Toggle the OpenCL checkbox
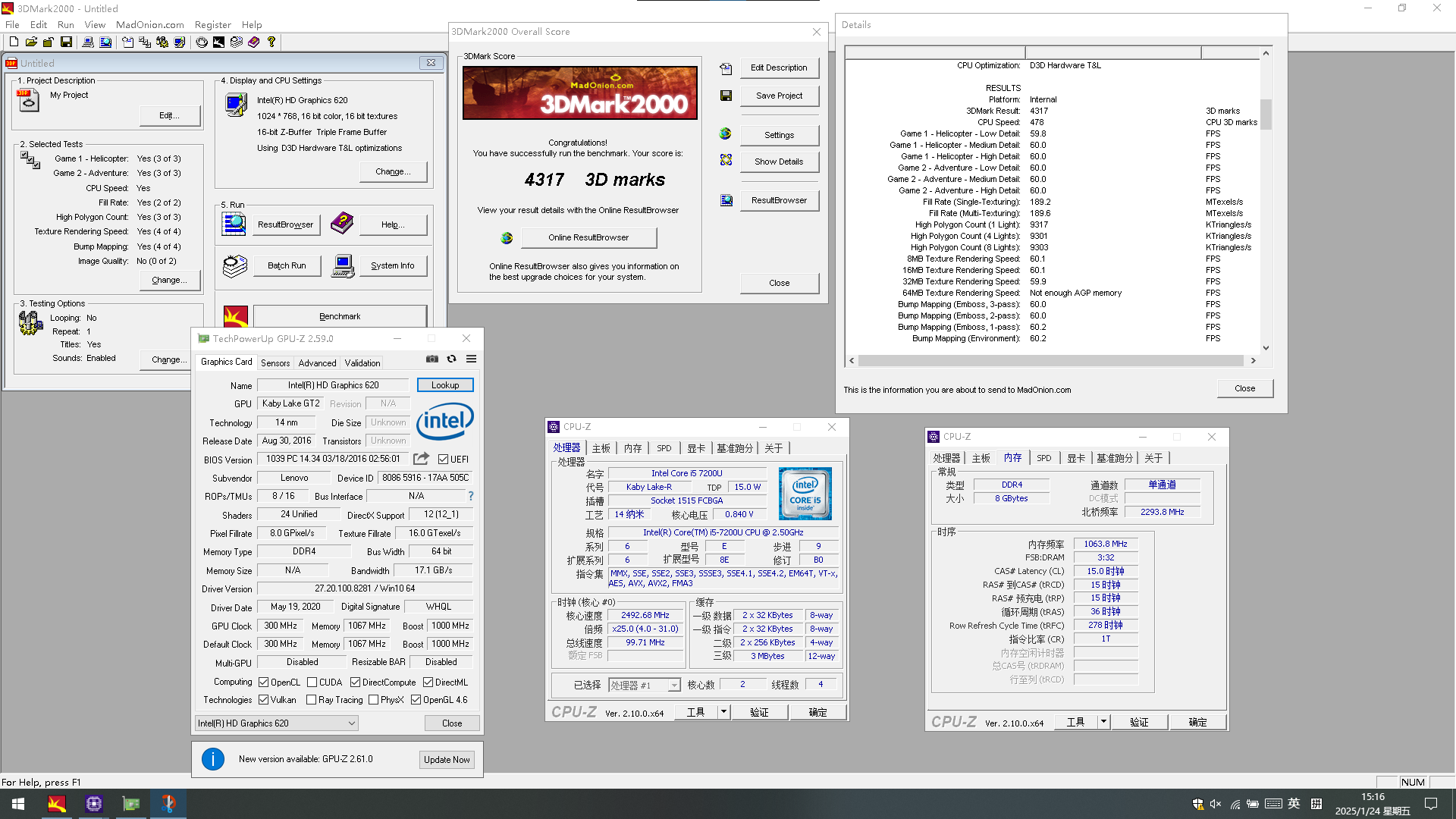Screen dimensions: 1456x819 tap(264, 682)
